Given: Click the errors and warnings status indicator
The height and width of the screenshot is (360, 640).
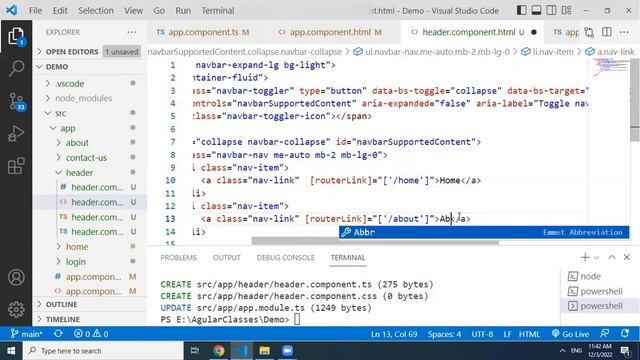Looking at the screenshot, I should coord(91,334).
